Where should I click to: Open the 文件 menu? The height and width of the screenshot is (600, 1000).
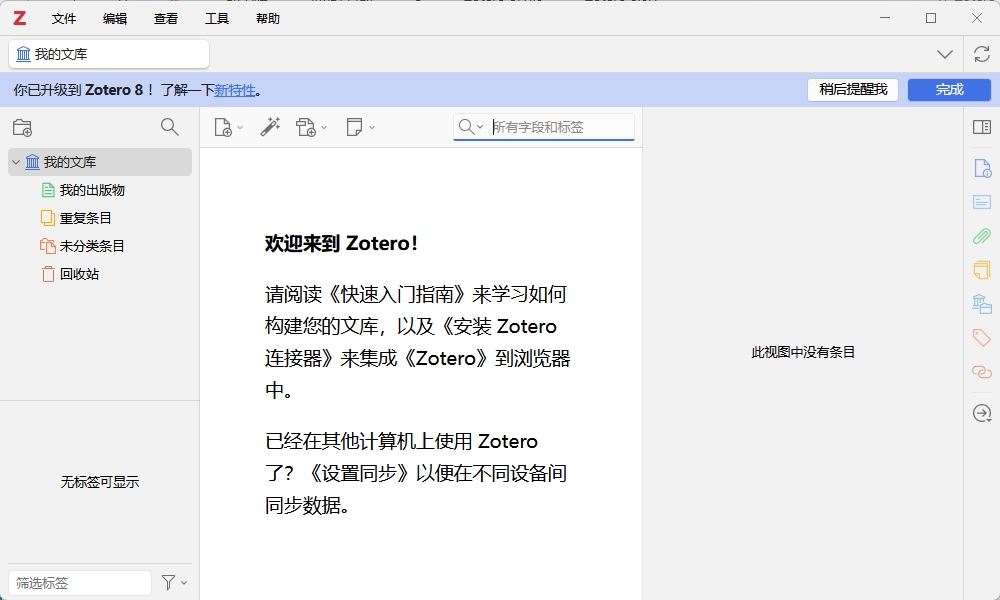(64, 18)
